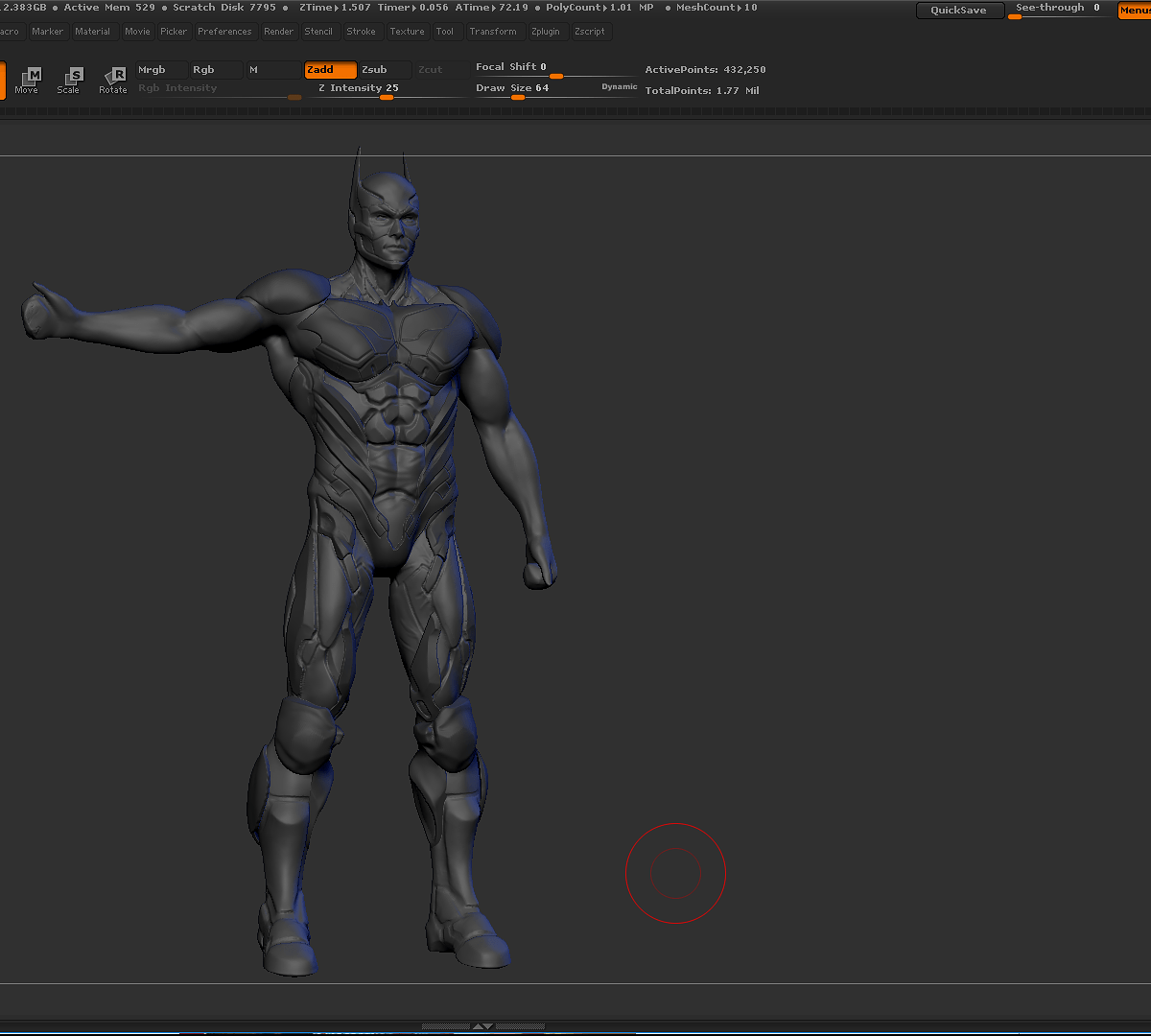This screenshot has height=1036, width=1151.
Task: Select the Rotate transform tool
Action: pos(113,80)
